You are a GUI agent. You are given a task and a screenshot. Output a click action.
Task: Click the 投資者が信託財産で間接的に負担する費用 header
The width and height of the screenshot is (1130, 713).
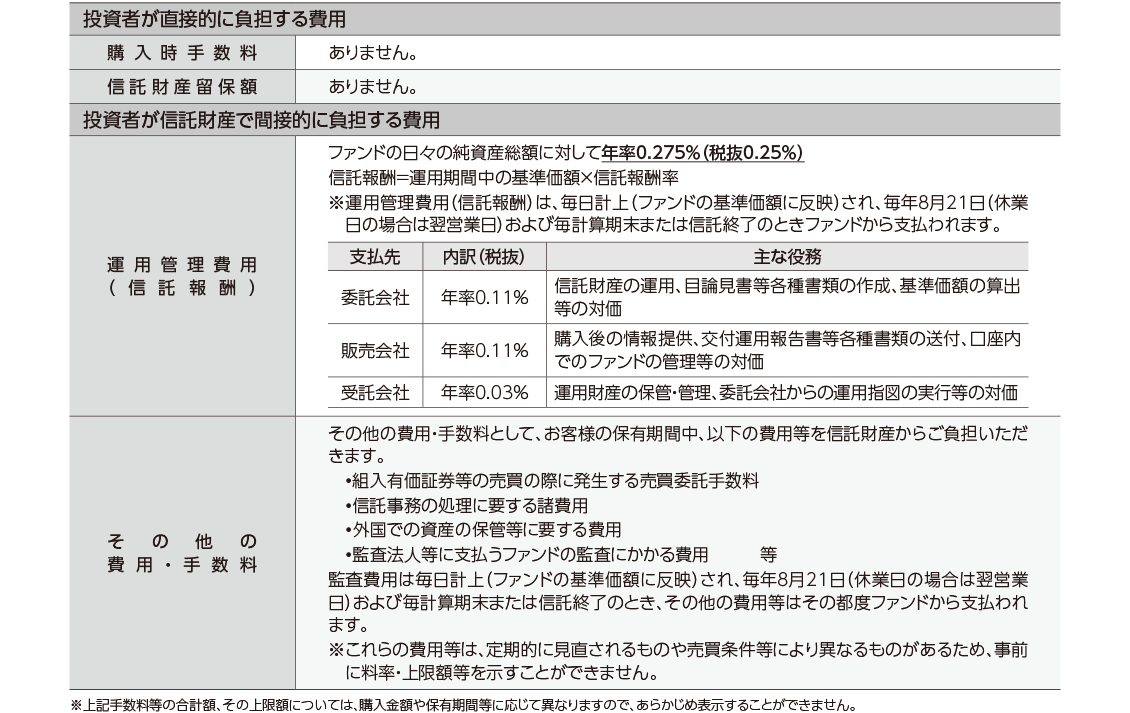(x=260, y=120)
